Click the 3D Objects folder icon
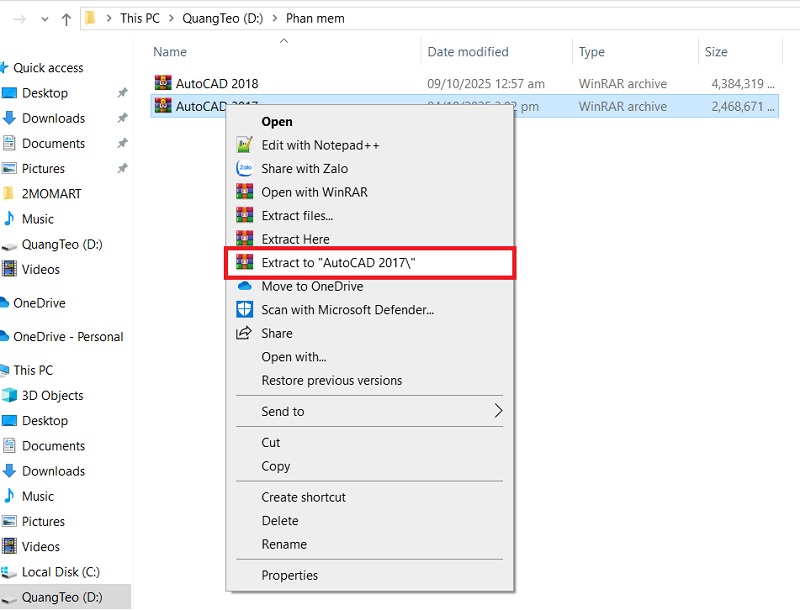 coord(10,396)
